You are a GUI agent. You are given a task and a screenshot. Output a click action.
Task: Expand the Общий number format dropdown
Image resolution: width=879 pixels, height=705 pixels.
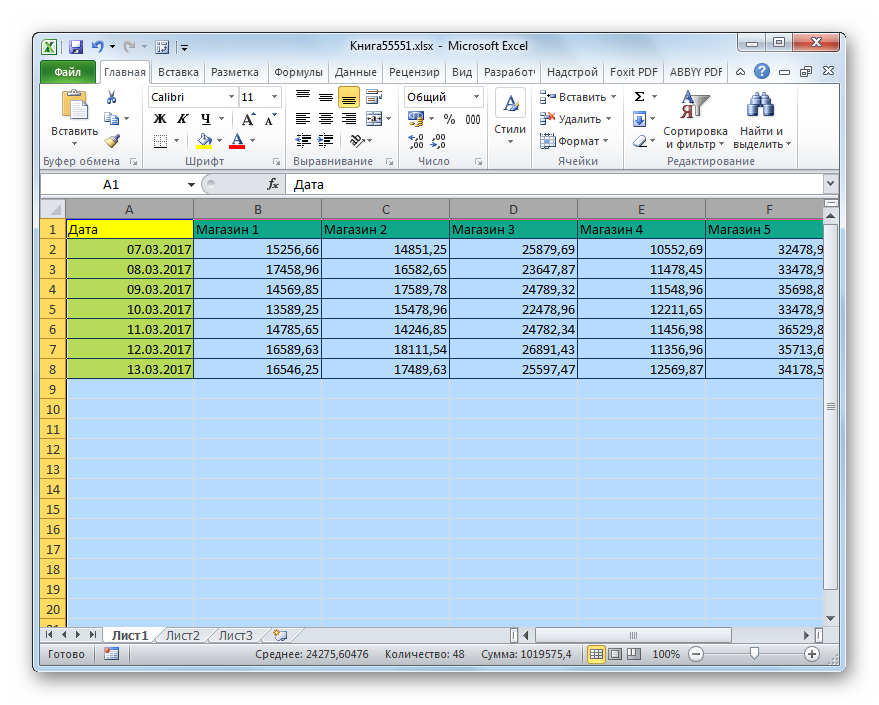pyautogui.click(x=475, y=97)
